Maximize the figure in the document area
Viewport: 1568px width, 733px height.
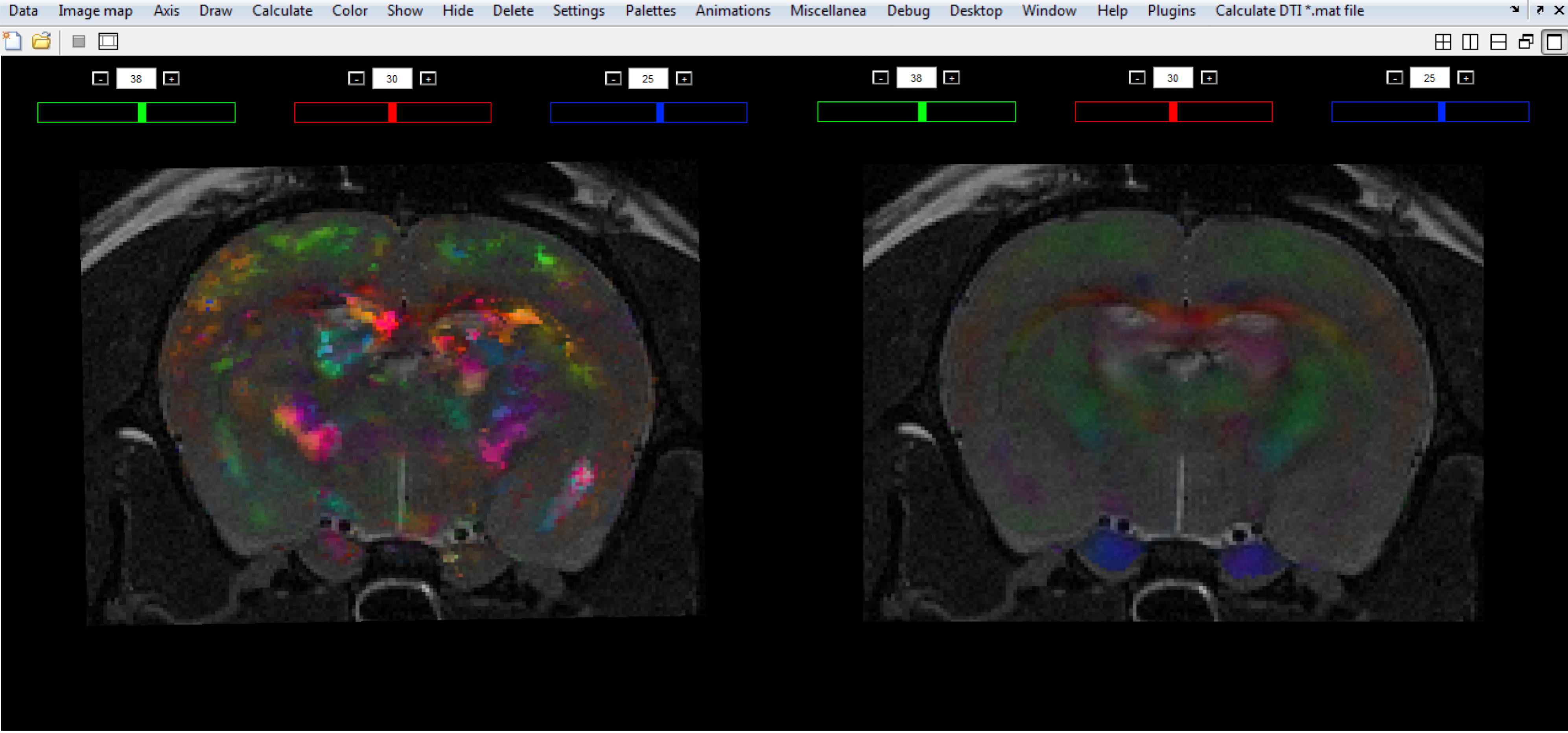pyautogui.click(x=1554, y=42)
